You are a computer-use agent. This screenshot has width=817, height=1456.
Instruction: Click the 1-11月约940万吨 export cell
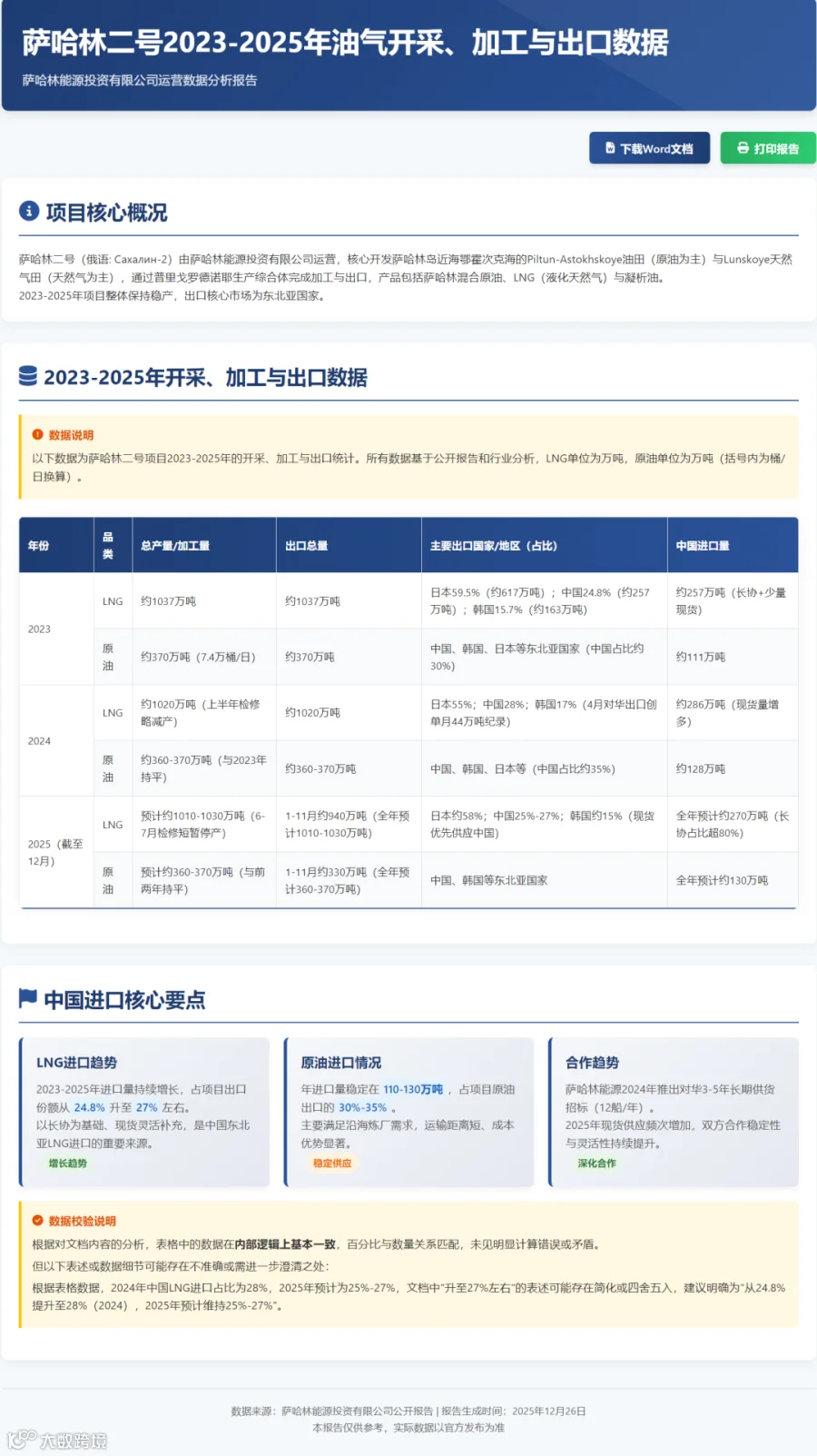tap(349, 825)
